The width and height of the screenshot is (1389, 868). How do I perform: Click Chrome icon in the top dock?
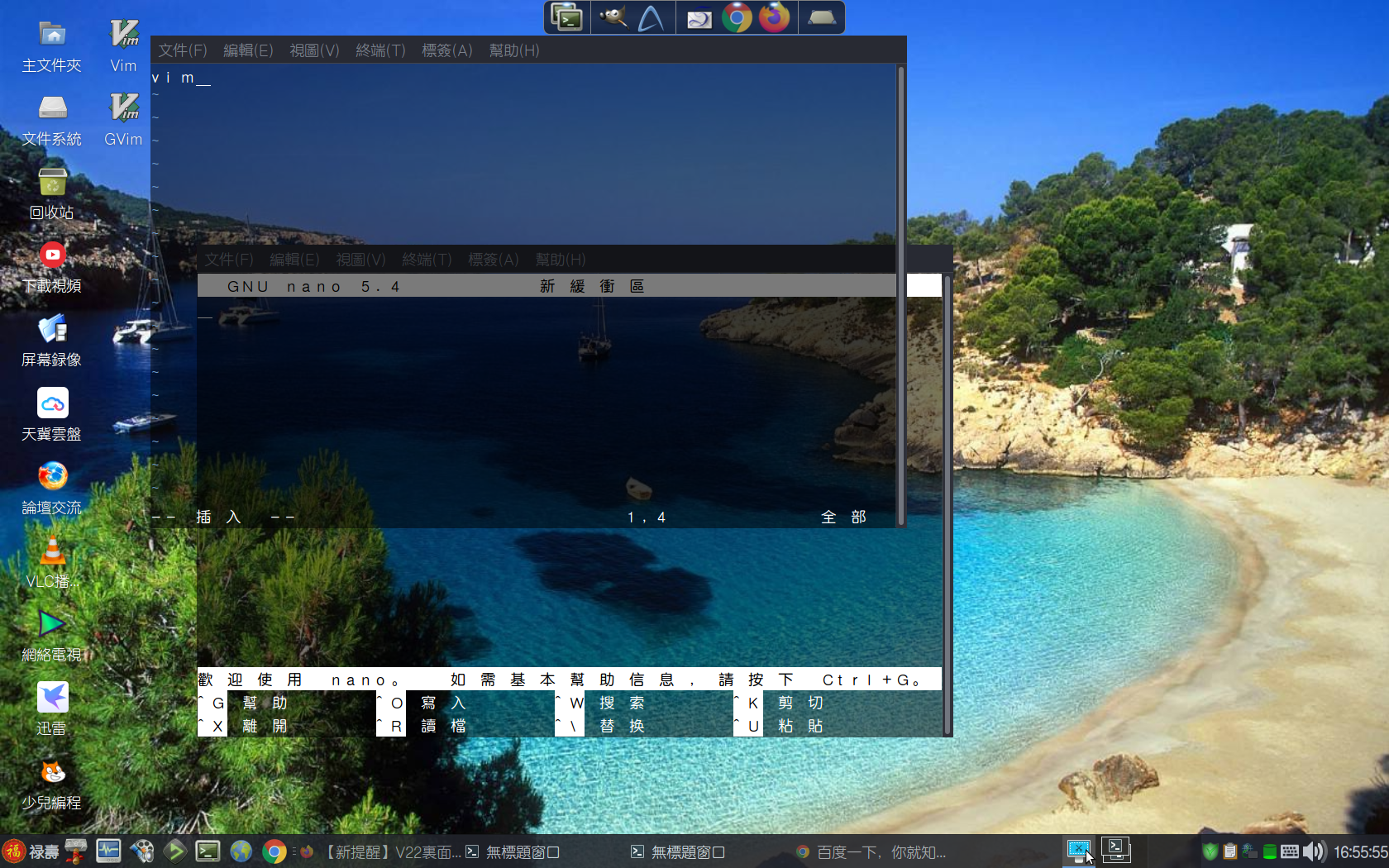click(736, 17)
